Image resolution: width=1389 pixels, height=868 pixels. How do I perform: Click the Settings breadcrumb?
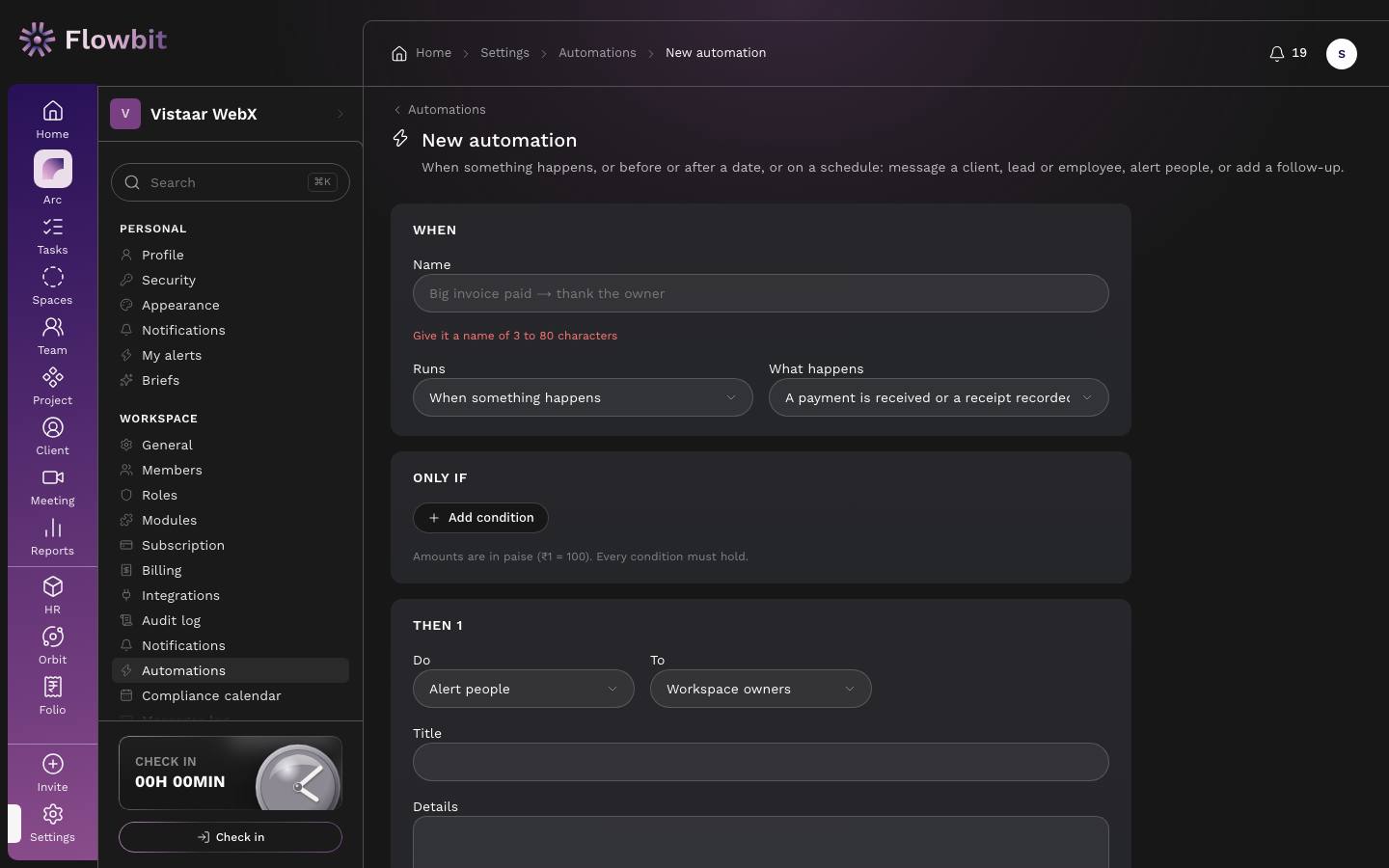[504, 53]
